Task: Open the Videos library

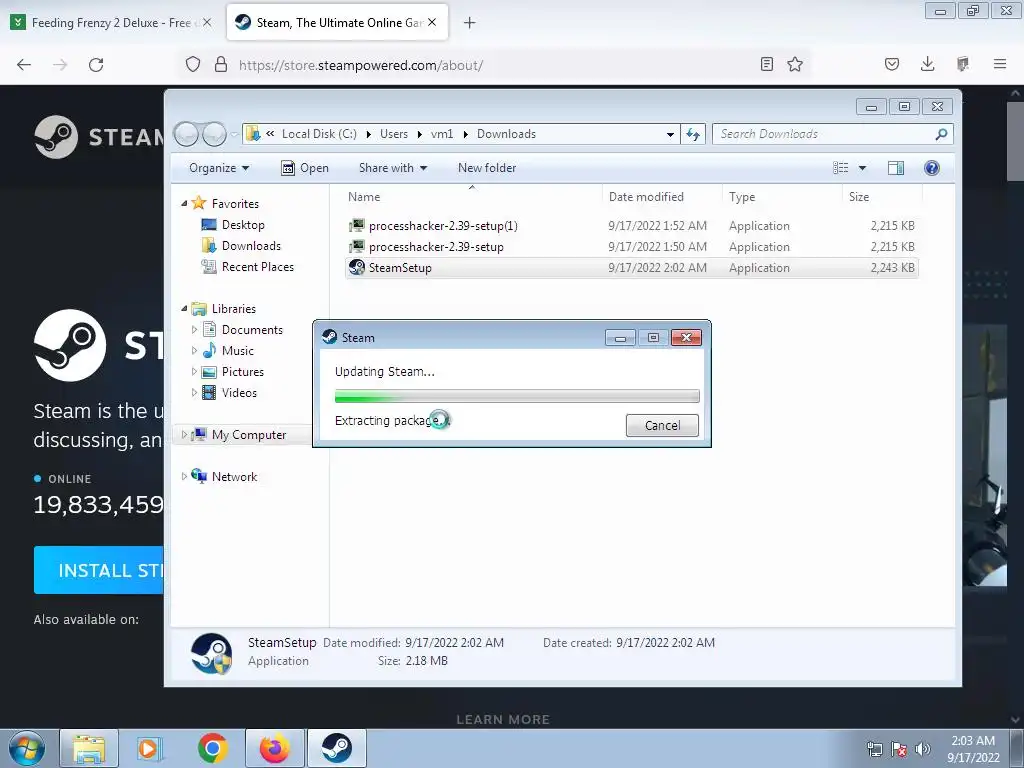Action: tap(239, 392)
